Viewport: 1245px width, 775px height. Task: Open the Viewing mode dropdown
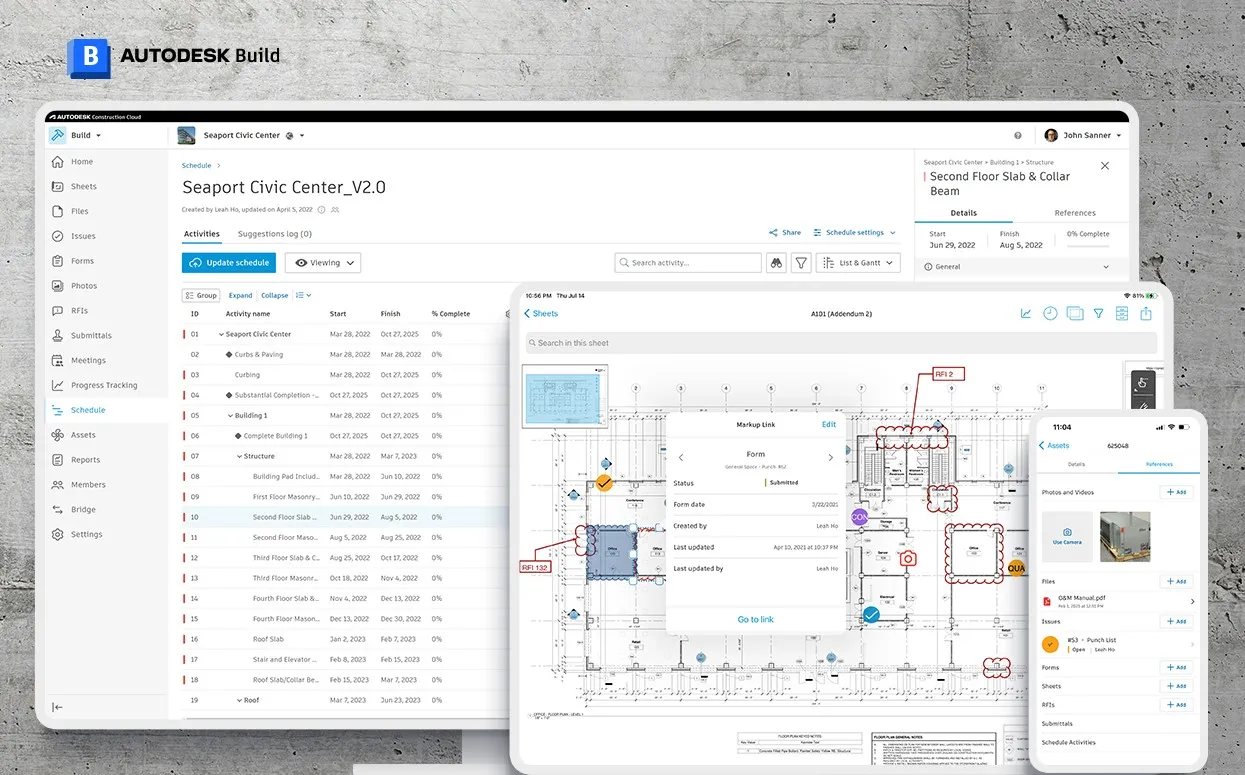323,263
